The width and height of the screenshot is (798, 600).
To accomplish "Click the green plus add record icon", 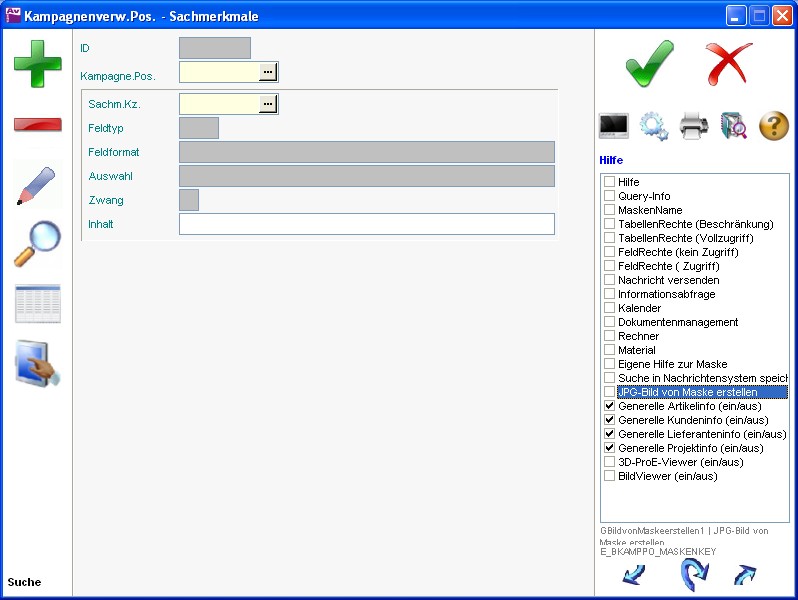I will coord(37,63).
